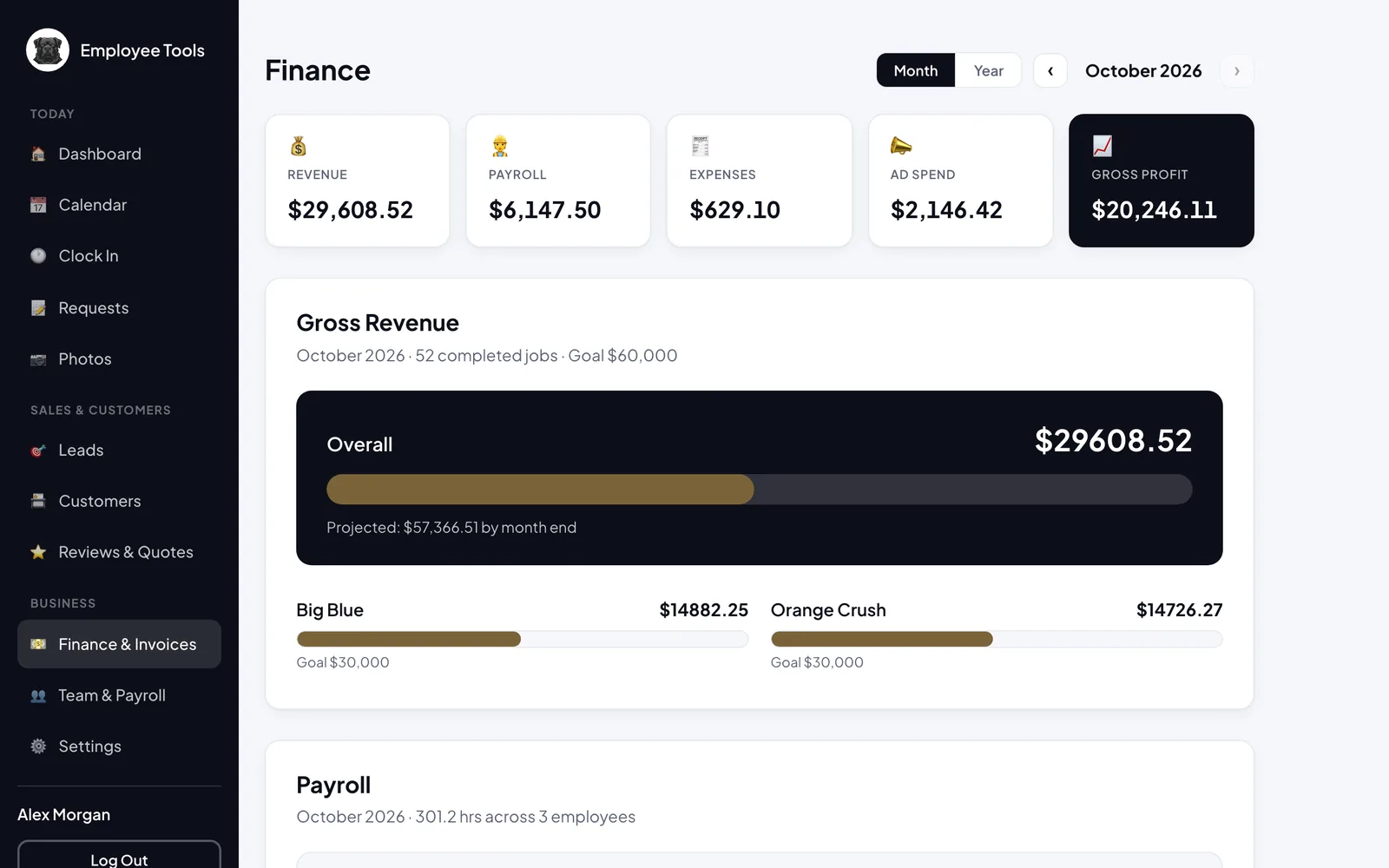Click the Gross Revenue heading
The width and height of the screenshot is (1389, 868).
(378, 323)
